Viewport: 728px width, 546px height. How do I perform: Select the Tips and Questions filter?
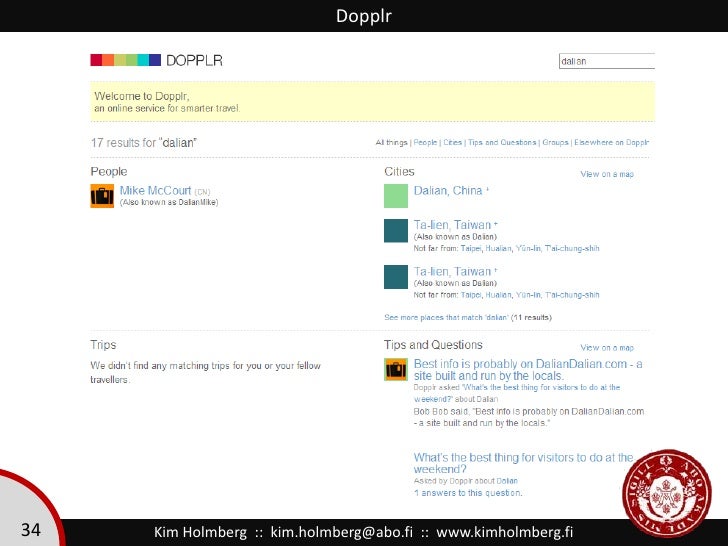(502, 143)
